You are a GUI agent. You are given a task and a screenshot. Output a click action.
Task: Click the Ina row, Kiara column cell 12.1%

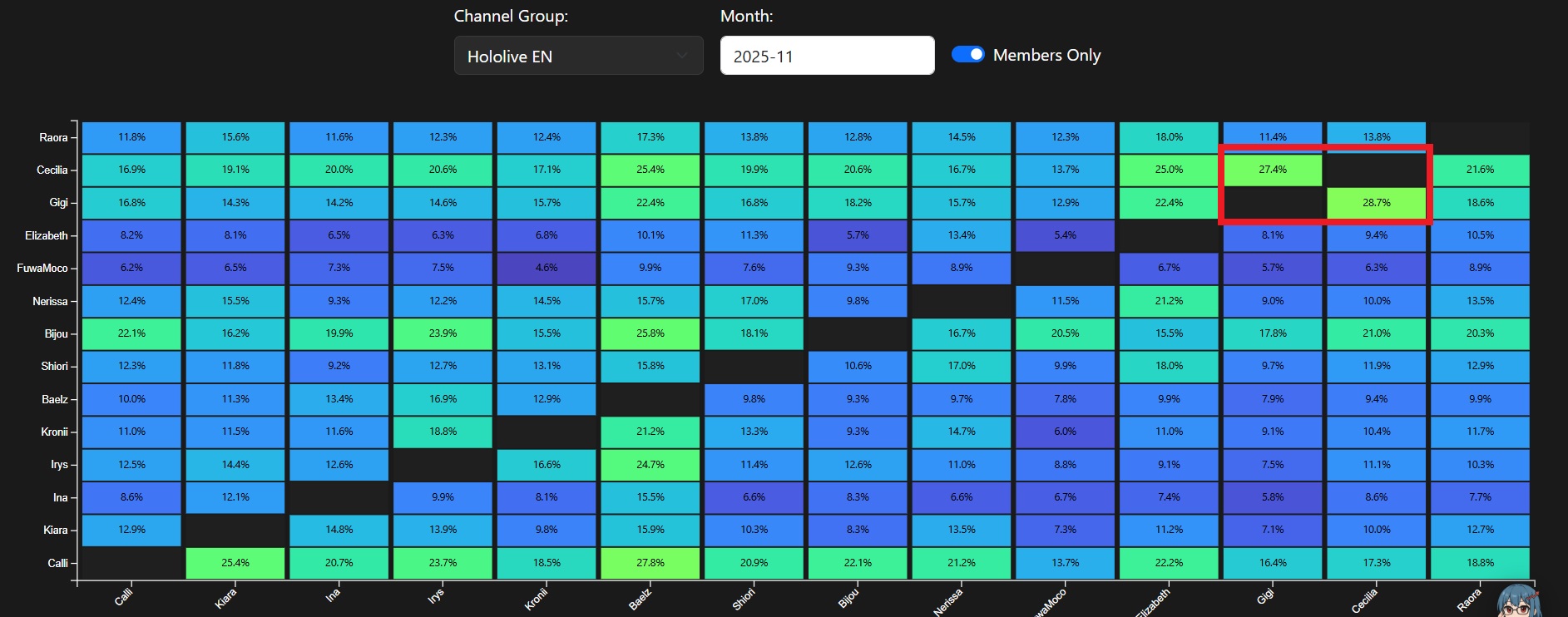[x=235, y=497]
